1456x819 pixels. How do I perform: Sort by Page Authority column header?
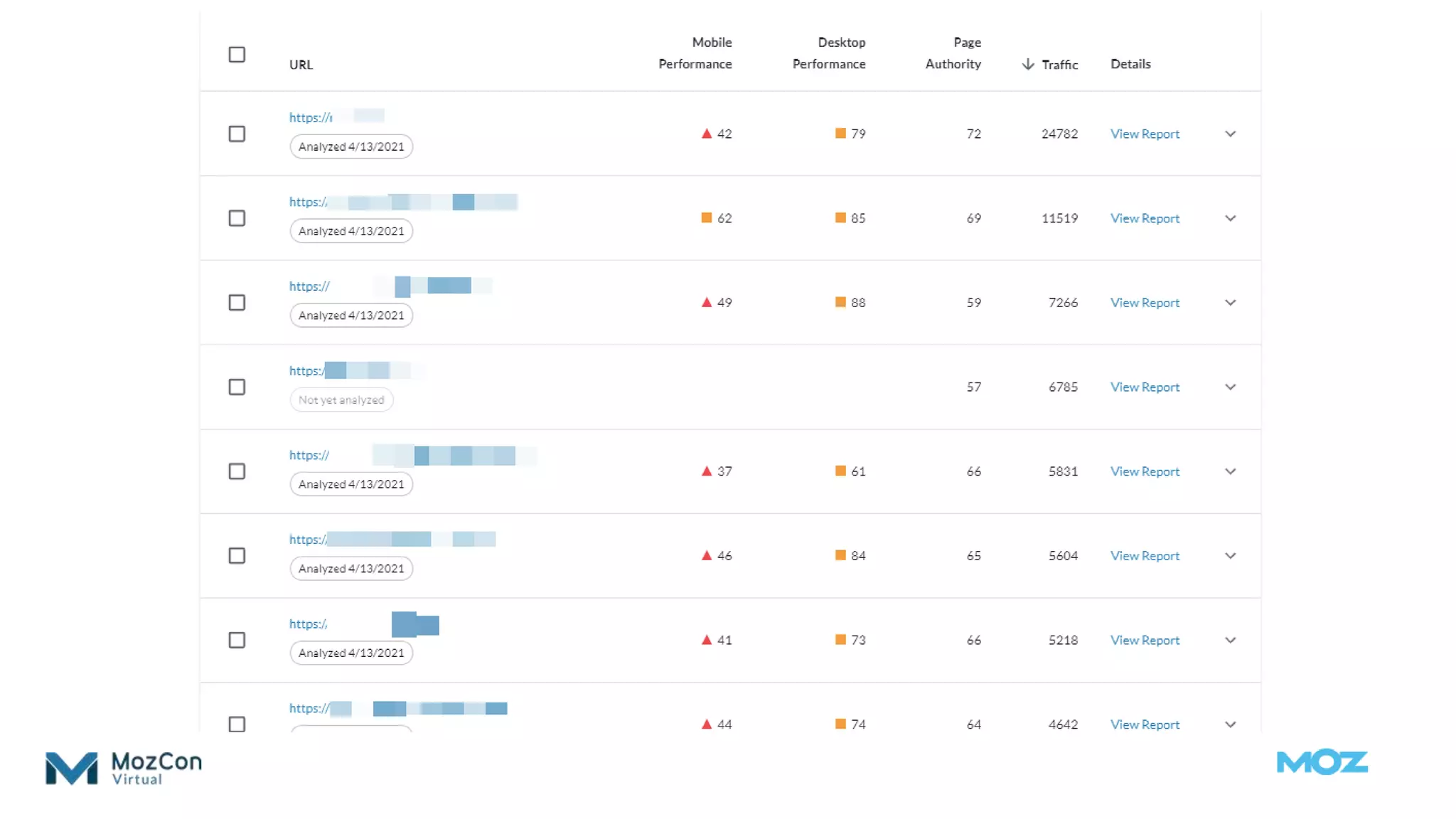[x=953, y=53]
